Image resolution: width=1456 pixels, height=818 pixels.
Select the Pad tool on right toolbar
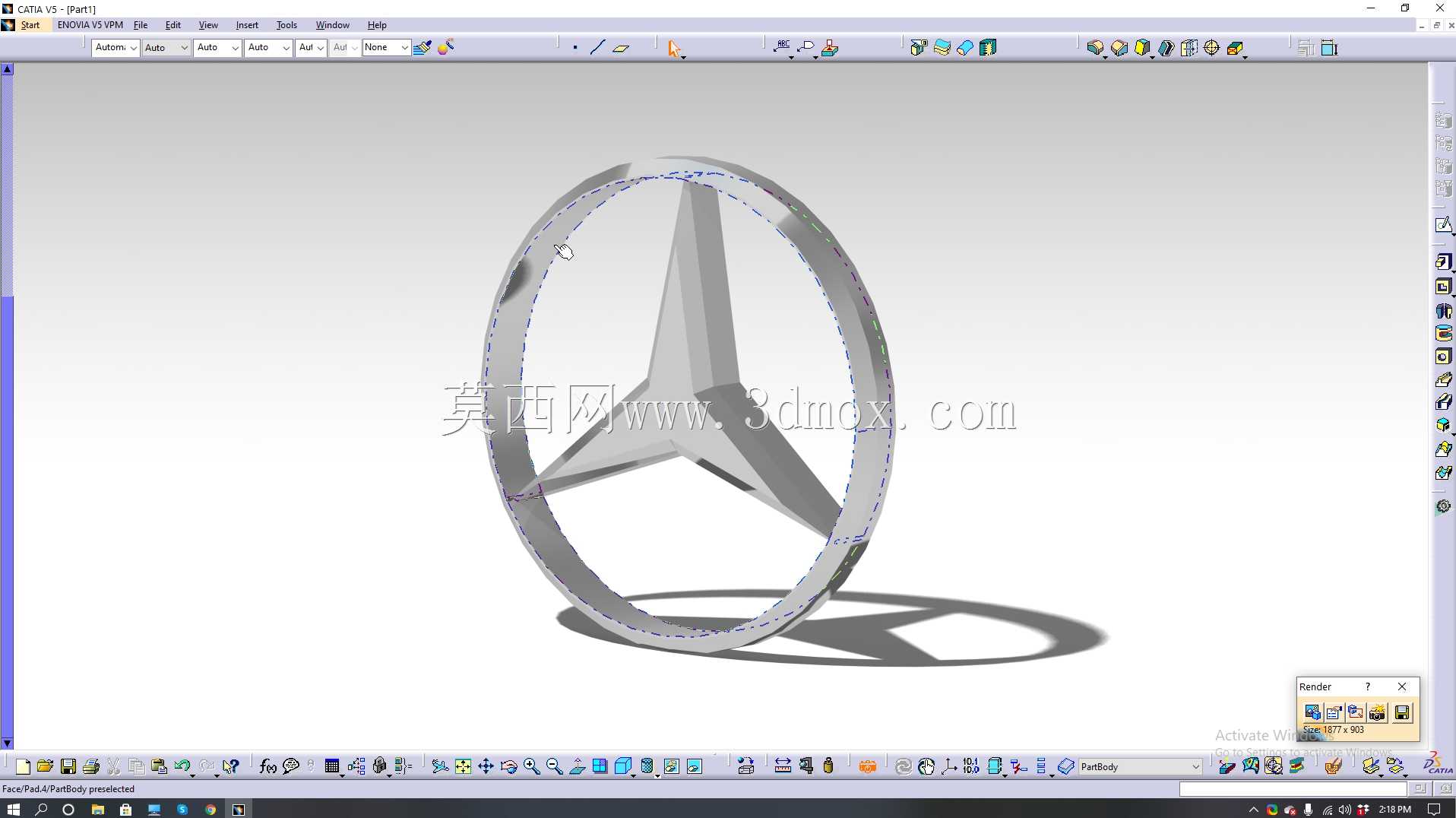click(x=1443, y=262)
